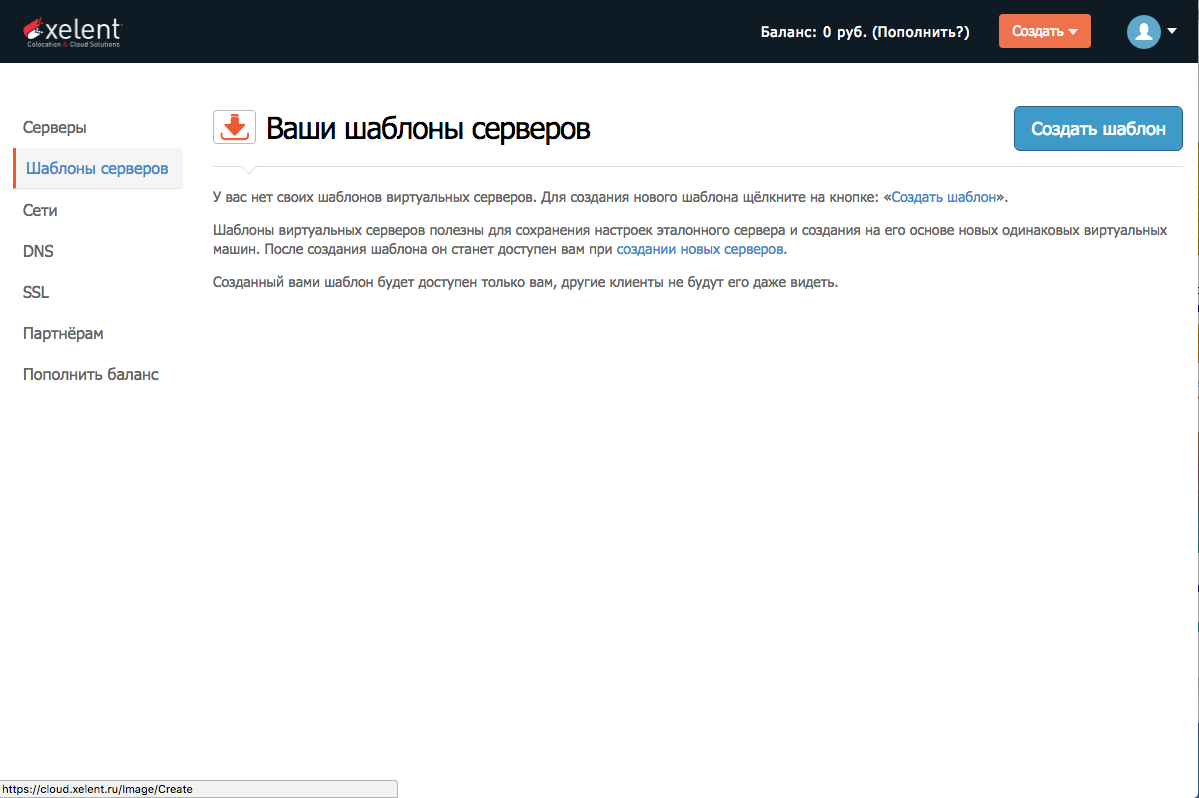The width and height of the screenshot is (1199, 798).
Task: Open the DNS section from the sidebar
Action: point(38,251)
